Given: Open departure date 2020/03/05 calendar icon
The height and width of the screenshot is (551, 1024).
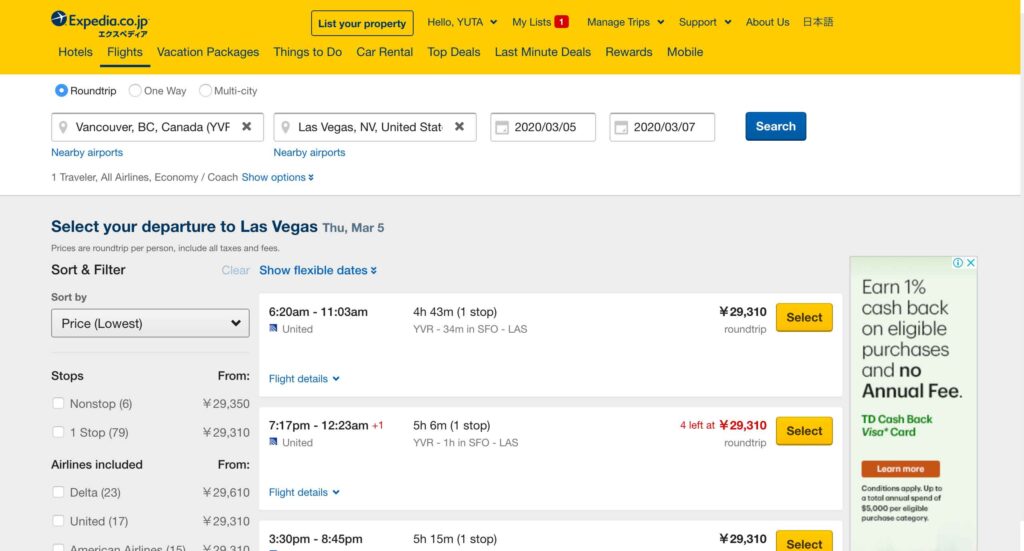Looking at the screenshot, I should [x=502, y=128].
